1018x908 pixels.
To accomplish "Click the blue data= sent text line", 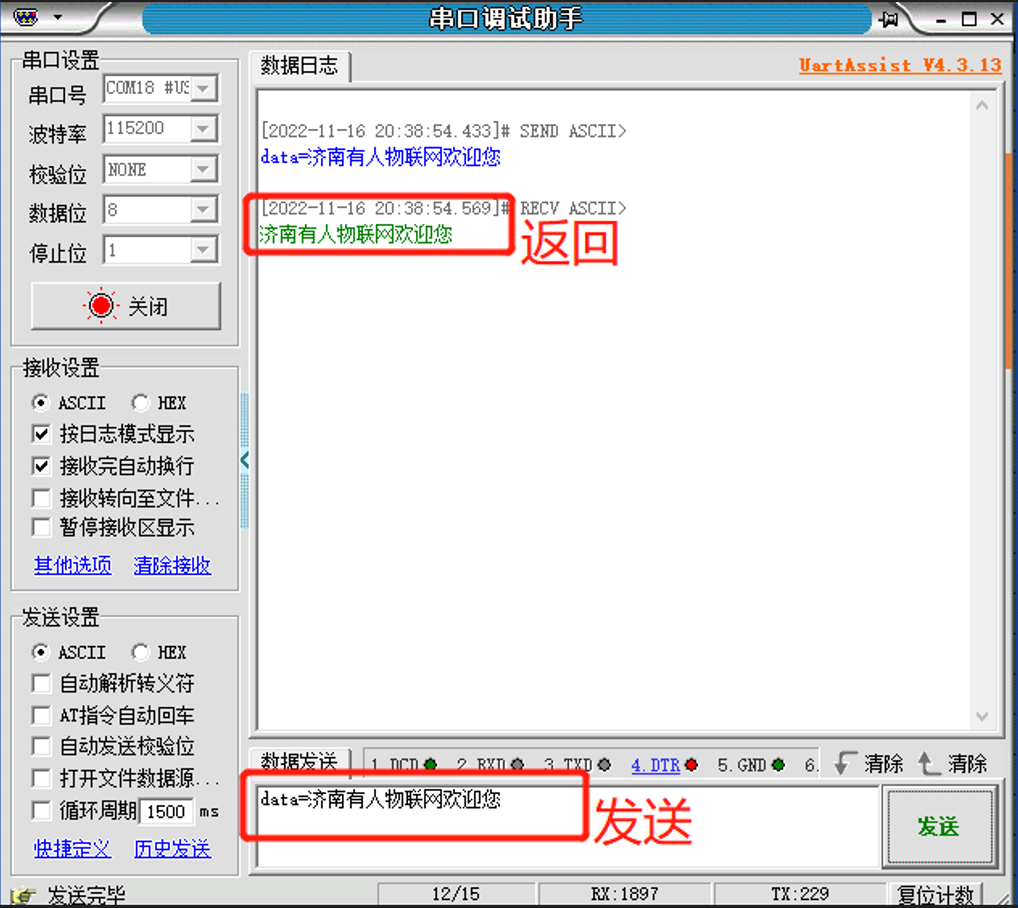I will click(380, 157).
